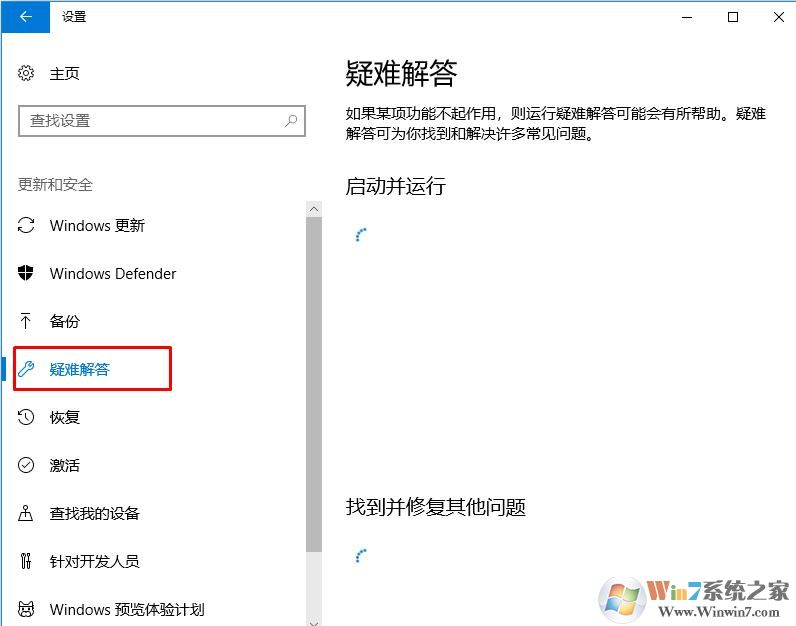Click the Windows 预览体验计划 cat icon

pos(26,609)
